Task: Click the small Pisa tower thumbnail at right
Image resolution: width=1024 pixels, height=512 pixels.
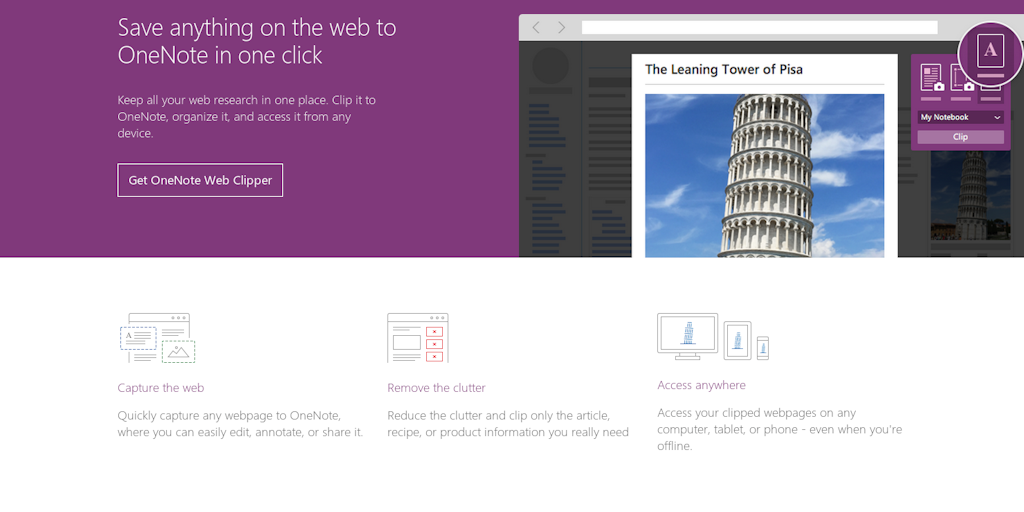Action: [972, 196]
